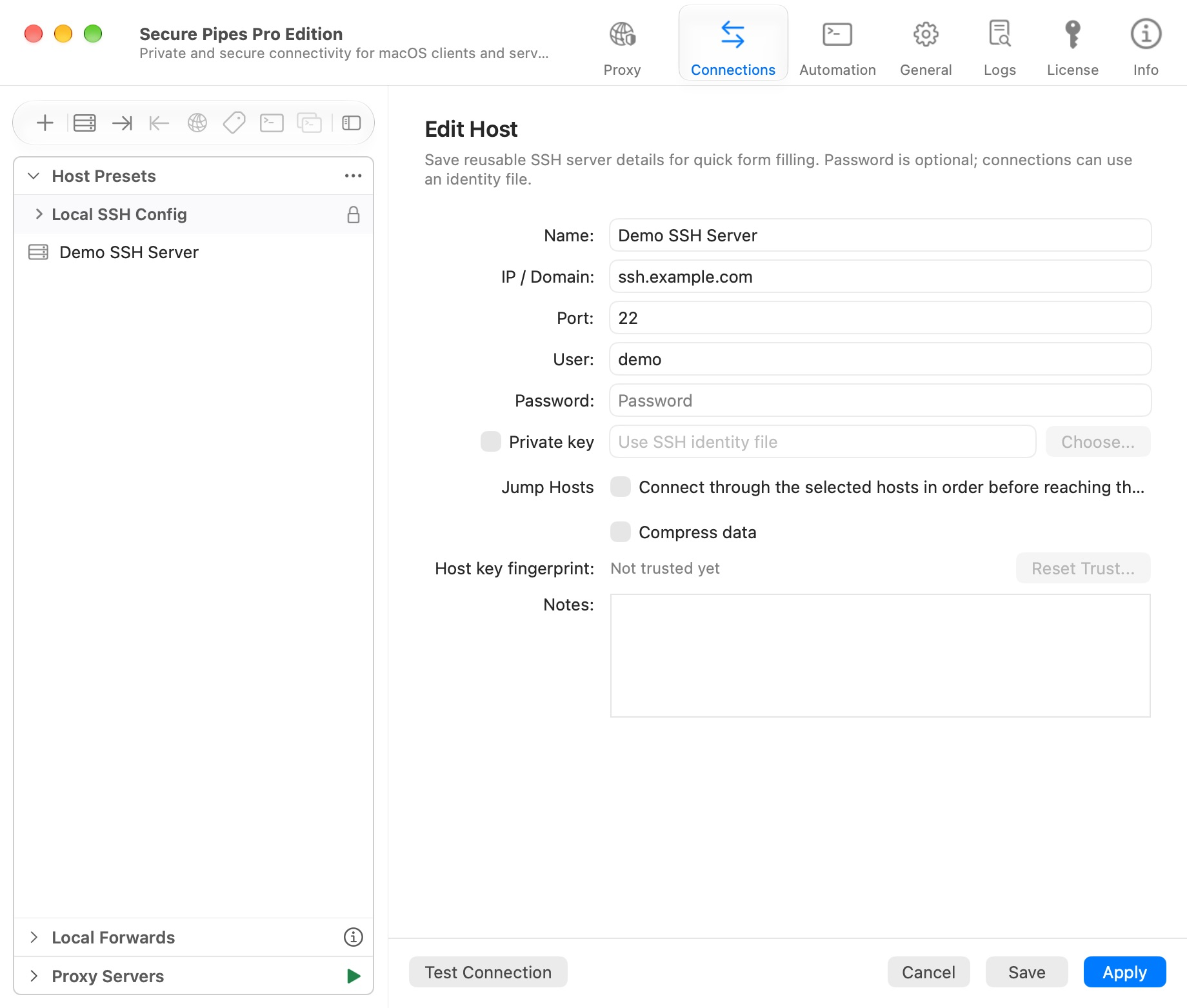The height and width of the screenshot is (1008, 1187).
Task: Toggle the sidebar layout icon
Action: [352, 123]
